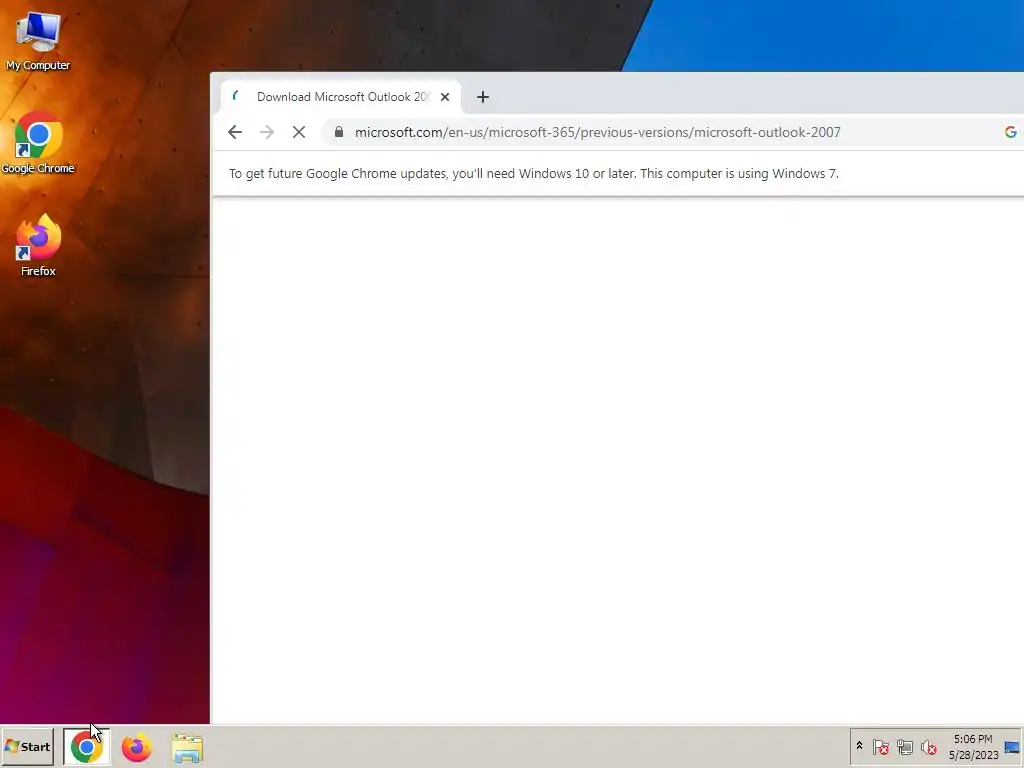Click the forward navigation arrow

[266, 132]
